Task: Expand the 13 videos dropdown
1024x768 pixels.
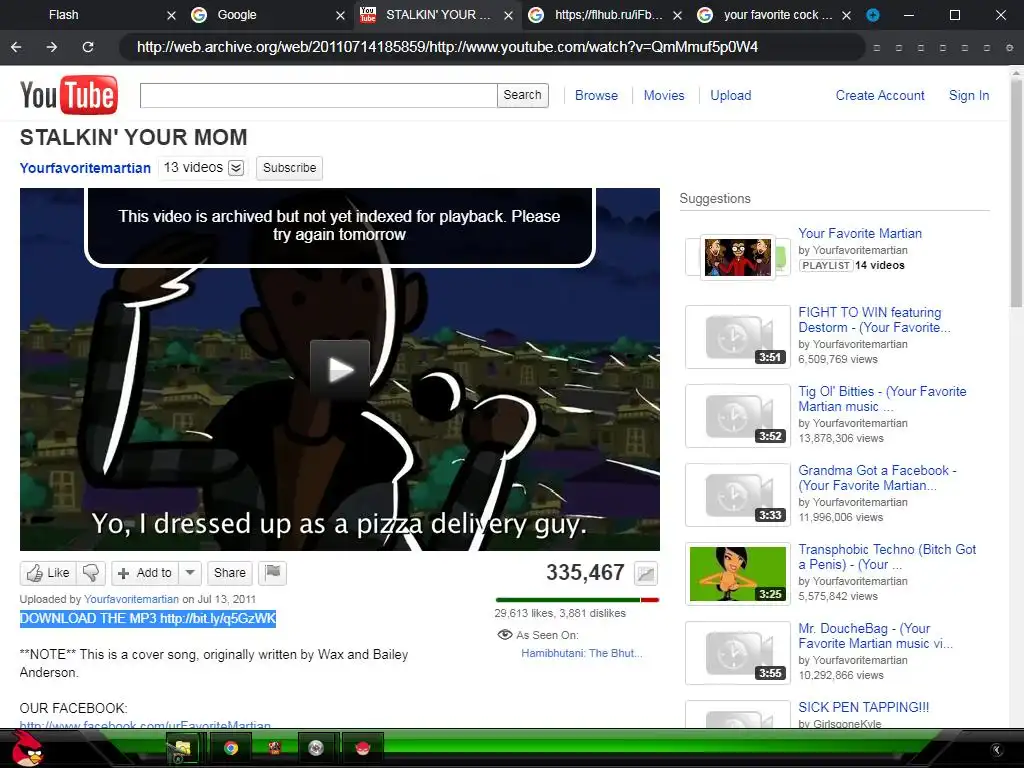Action: pos(236,168)
